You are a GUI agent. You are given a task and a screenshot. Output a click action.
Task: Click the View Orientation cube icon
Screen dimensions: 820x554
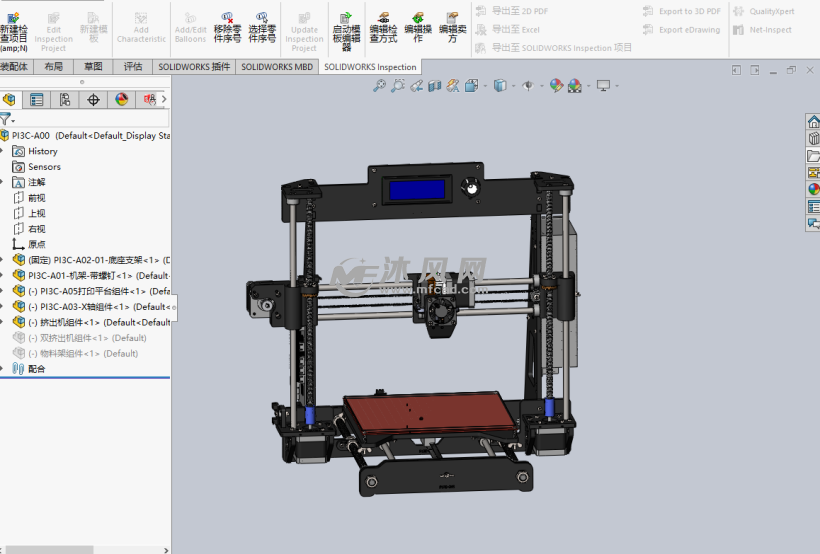pos(471,85)
